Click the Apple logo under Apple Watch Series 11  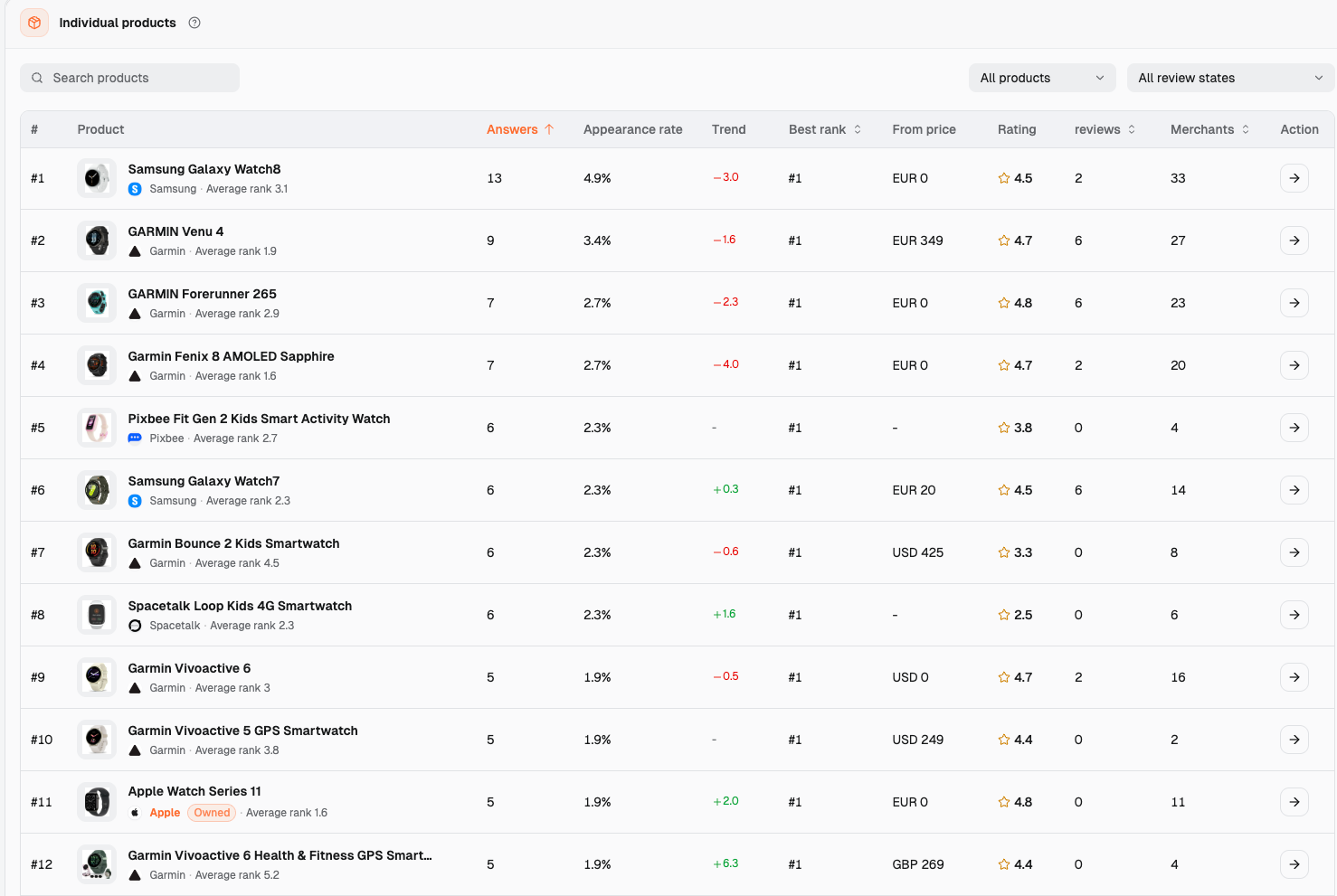pyautogui.click(x=135, y=813)
